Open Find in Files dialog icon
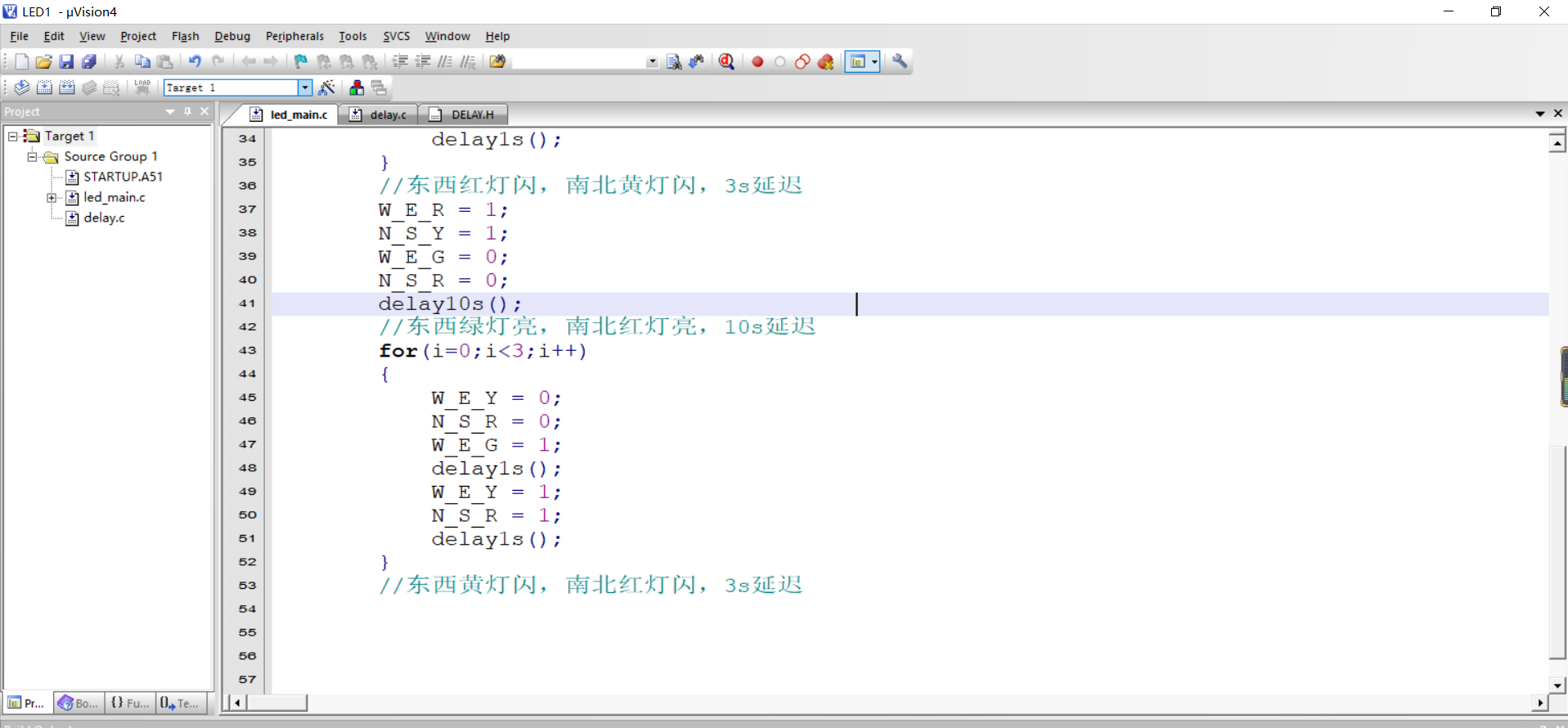The width and height of the screenshot is (1568, 728). (497, 61)
